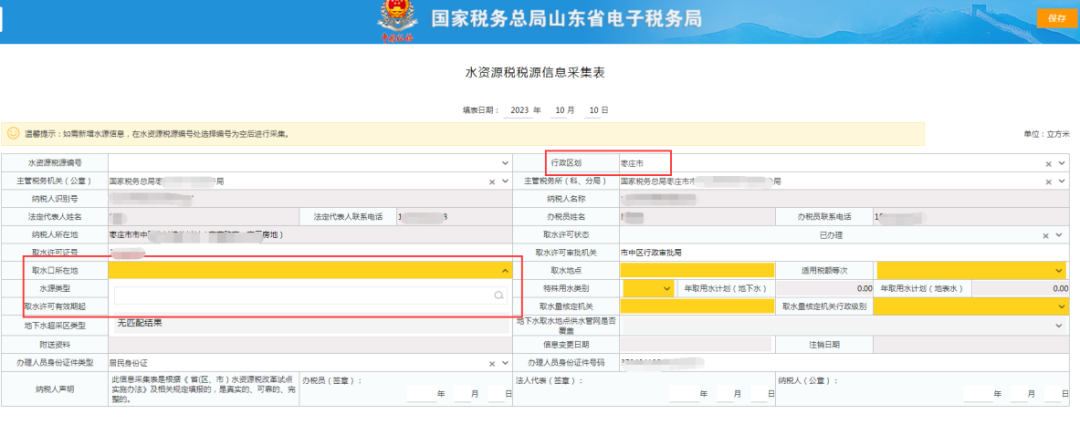Click the magnifier icon in the dropdown search box
This screenshot has width=1080, height=425.
tap(499, 296)
